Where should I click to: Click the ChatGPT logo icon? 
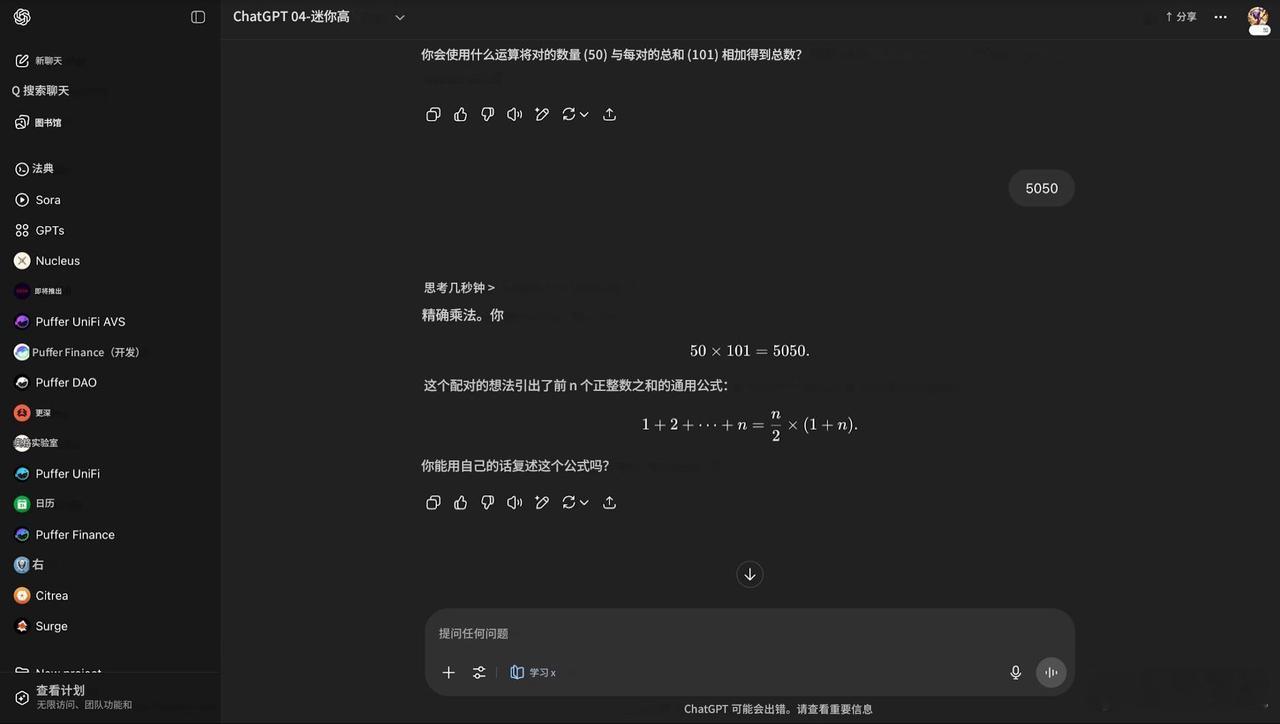pyautogui.click(x=22, y=17)
